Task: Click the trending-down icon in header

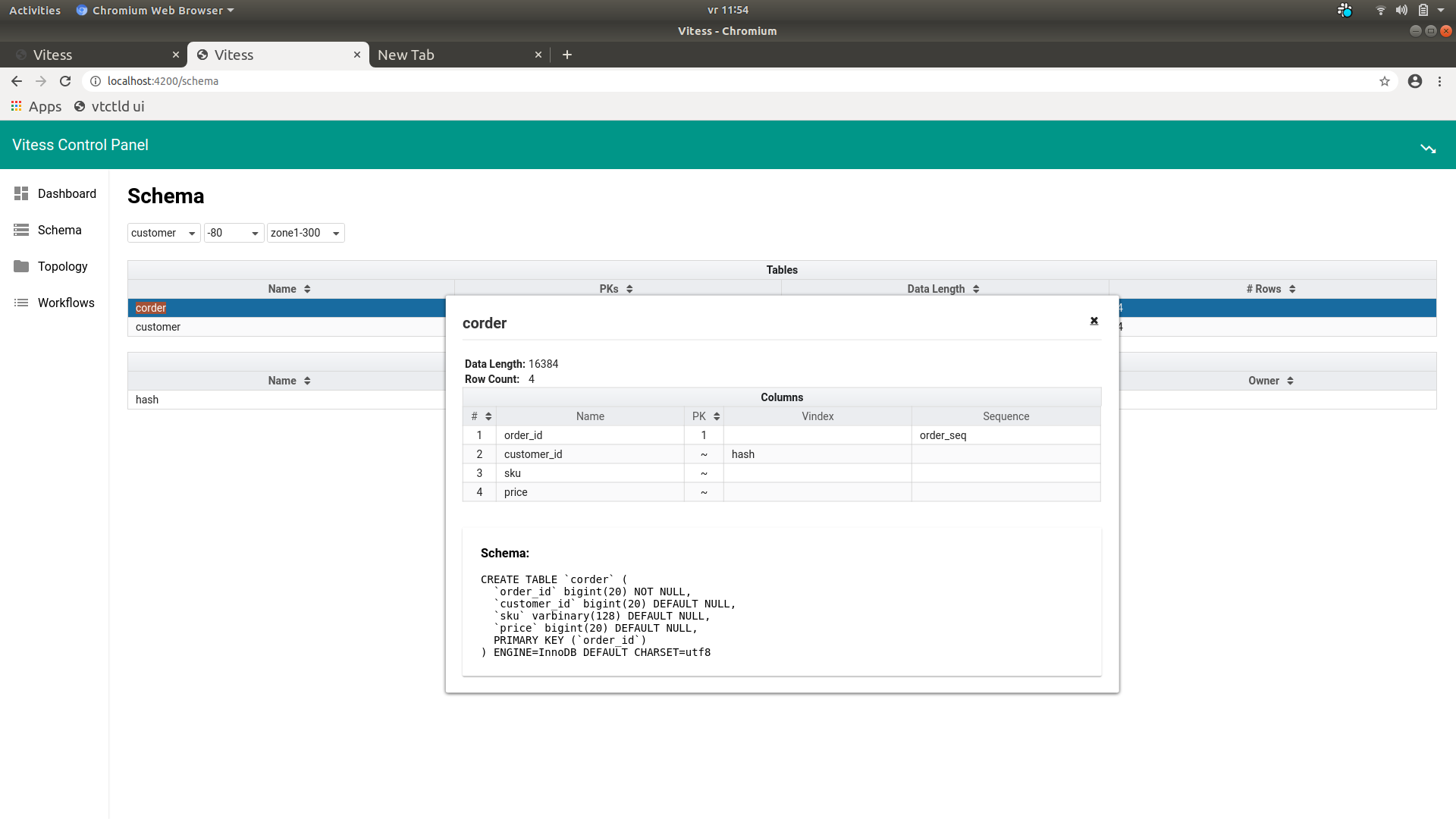Action: click(x=1428, y=149)
